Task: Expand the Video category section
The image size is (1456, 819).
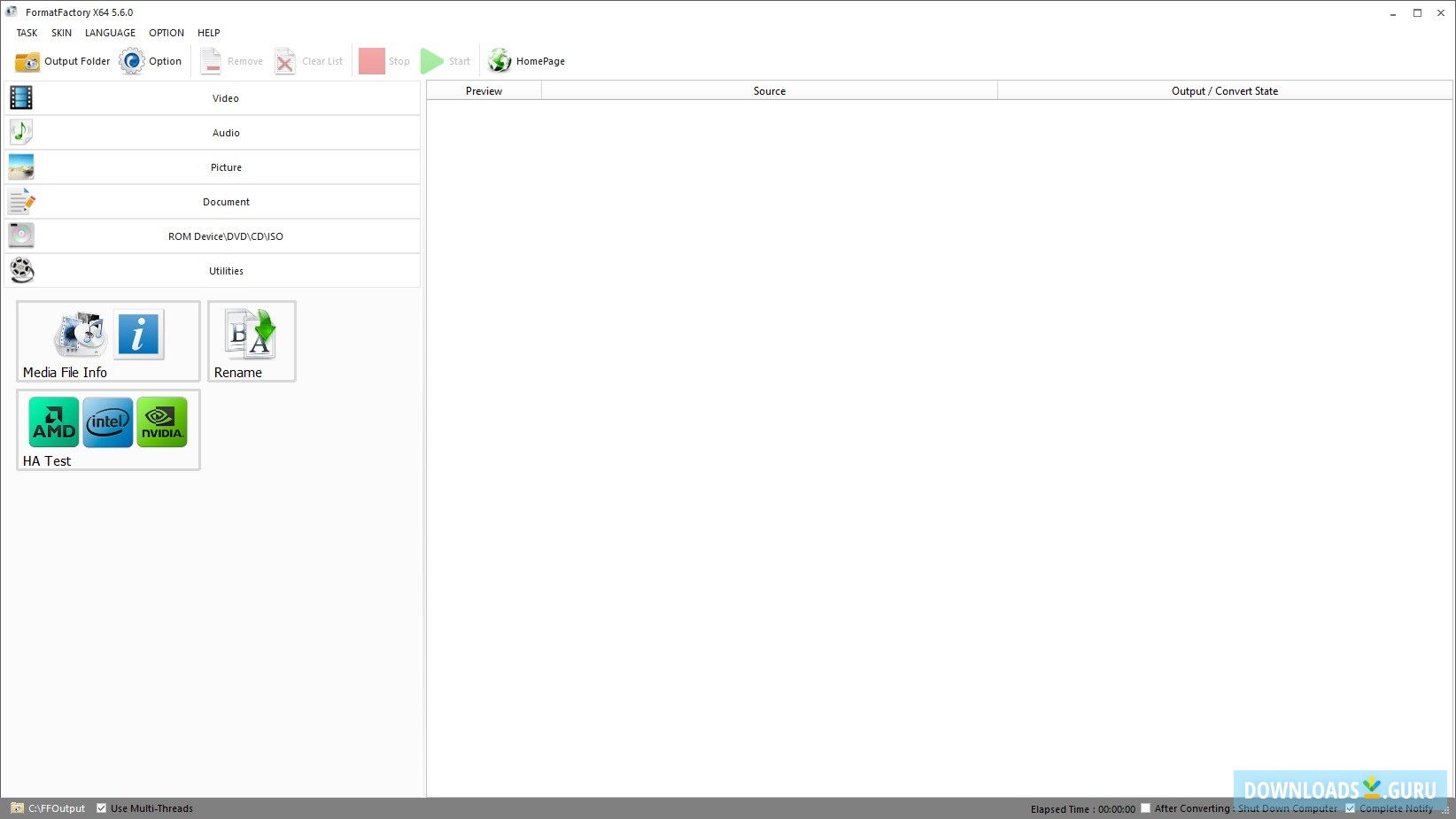Action: tap(213, 98)
